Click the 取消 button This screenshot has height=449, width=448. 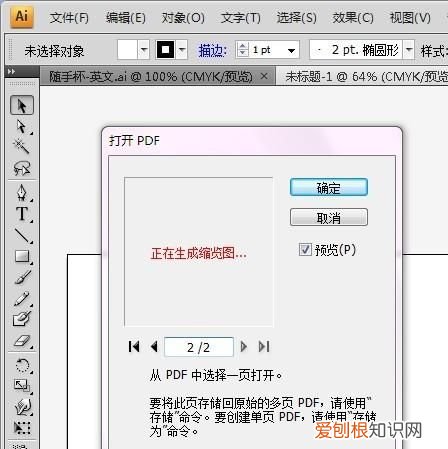pos(329,217)
